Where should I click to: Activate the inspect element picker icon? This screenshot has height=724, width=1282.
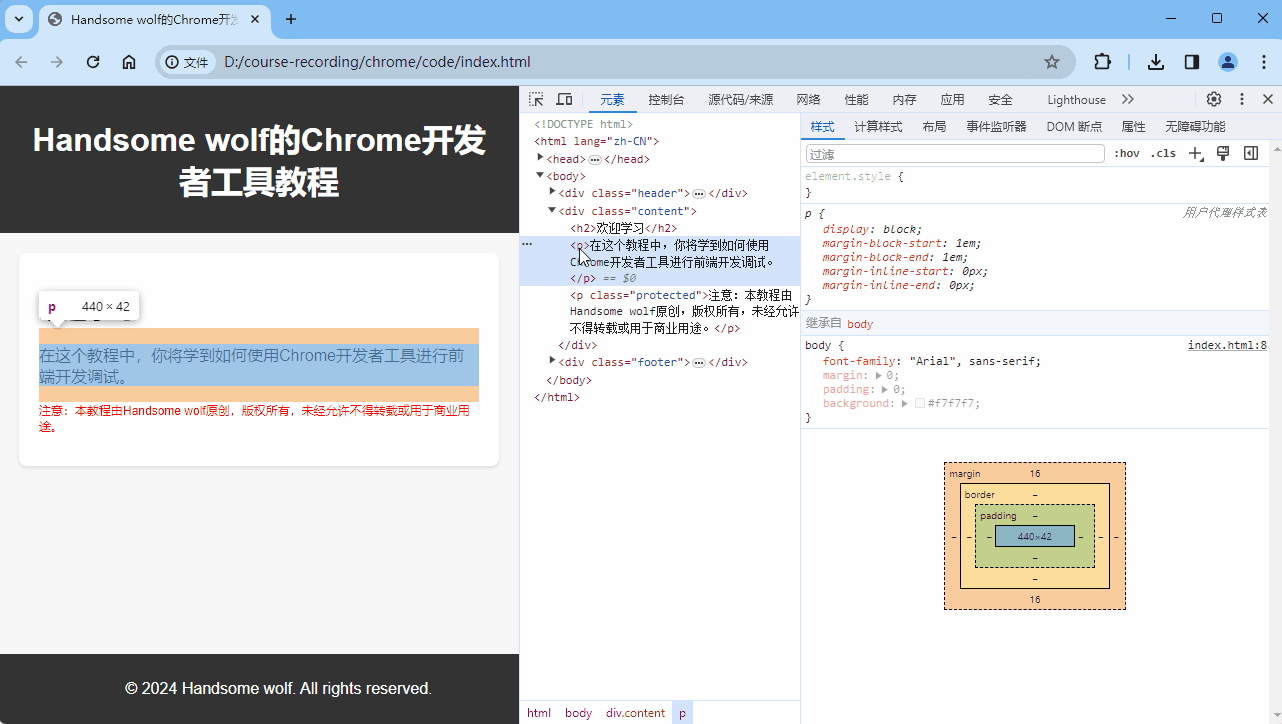(537, 99)
